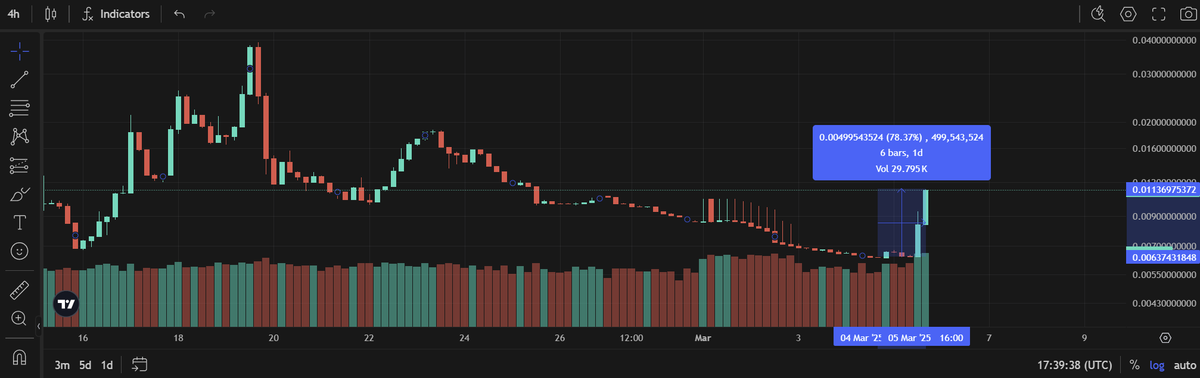
Task: Open the Fibonacci/Gann tools
Action: coord(19,108)
